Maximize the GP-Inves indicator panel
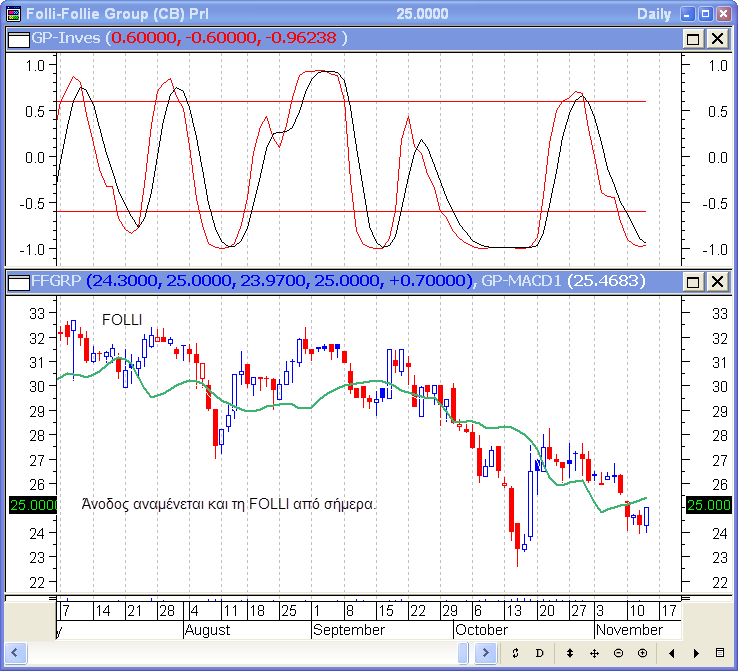The height and width of the screenshot is (671, 738). click(693, 38)
